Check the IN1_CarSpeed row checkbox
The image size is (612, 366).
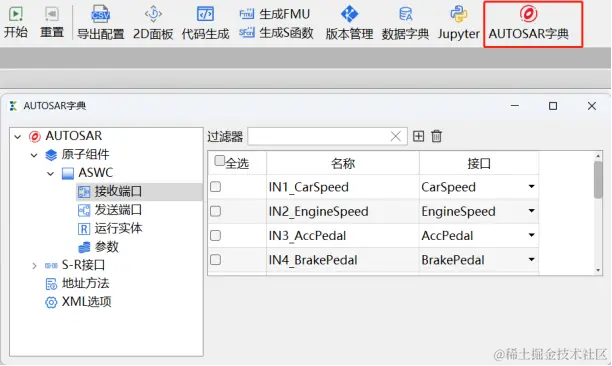click(215, 187)
